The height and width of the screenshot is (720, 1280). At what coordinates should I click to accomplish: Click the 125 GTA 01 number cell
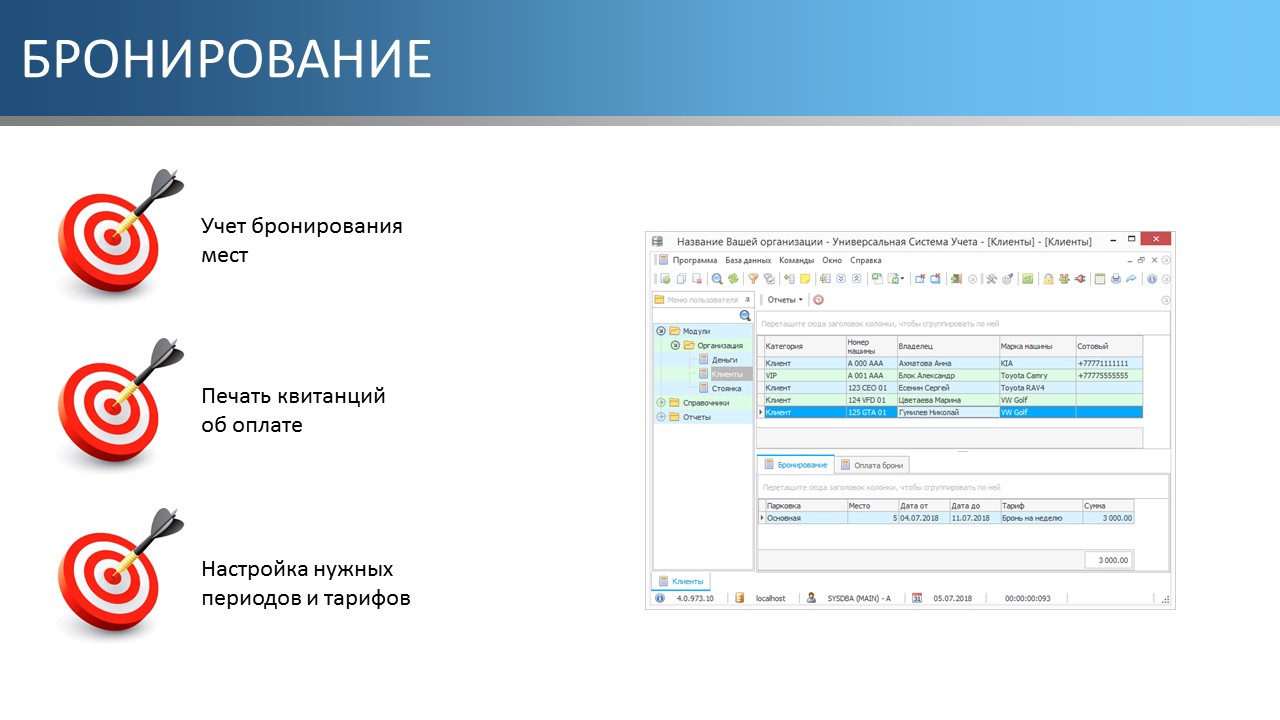(x=871, y=412)
